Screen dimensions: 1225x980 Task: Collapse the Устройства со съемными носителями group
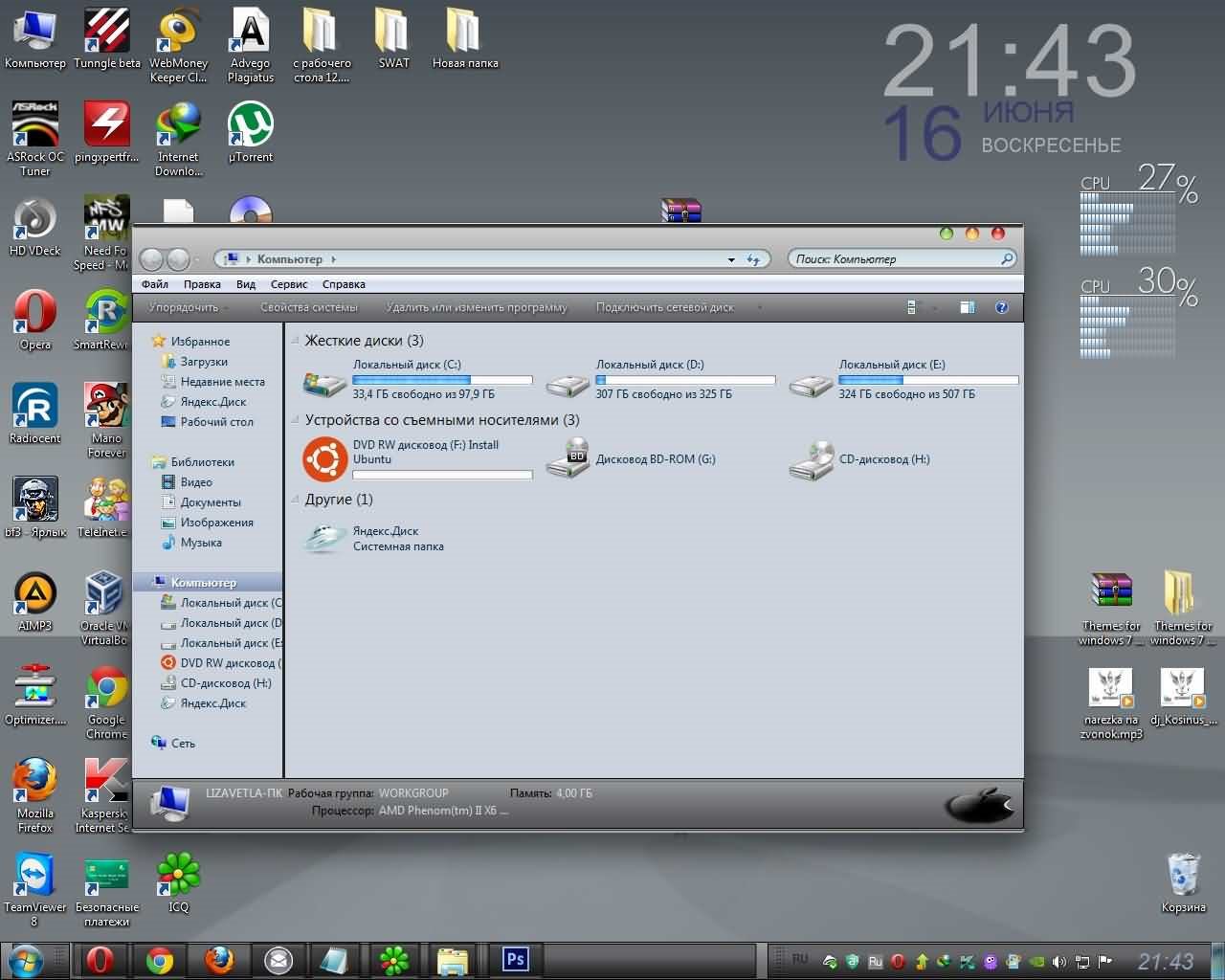tap(296, 420)
